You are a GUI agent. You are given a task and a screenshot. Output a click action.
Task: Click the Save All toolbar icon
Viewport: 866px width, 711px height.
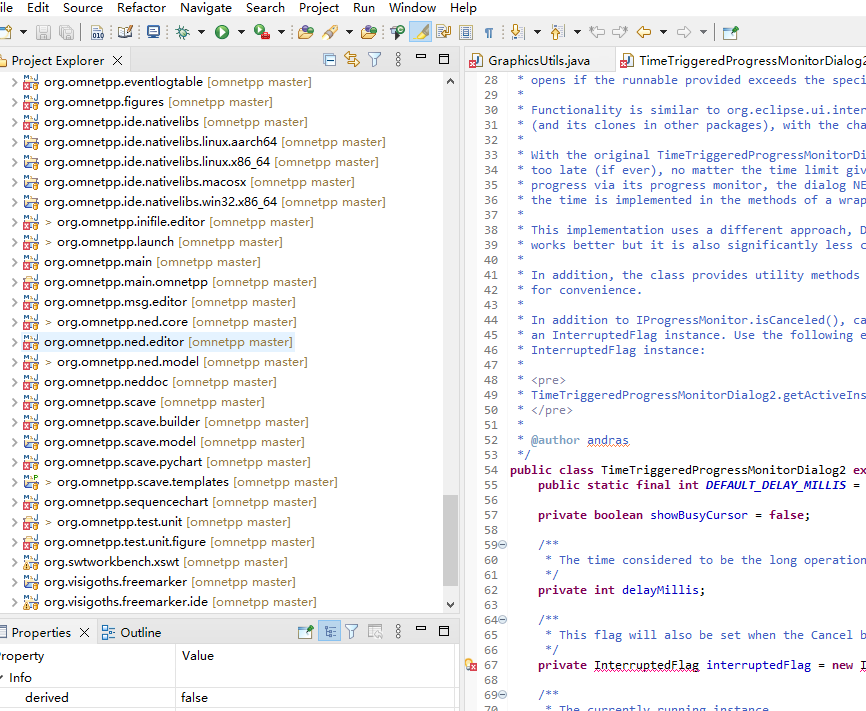click(x=66, y=32)
